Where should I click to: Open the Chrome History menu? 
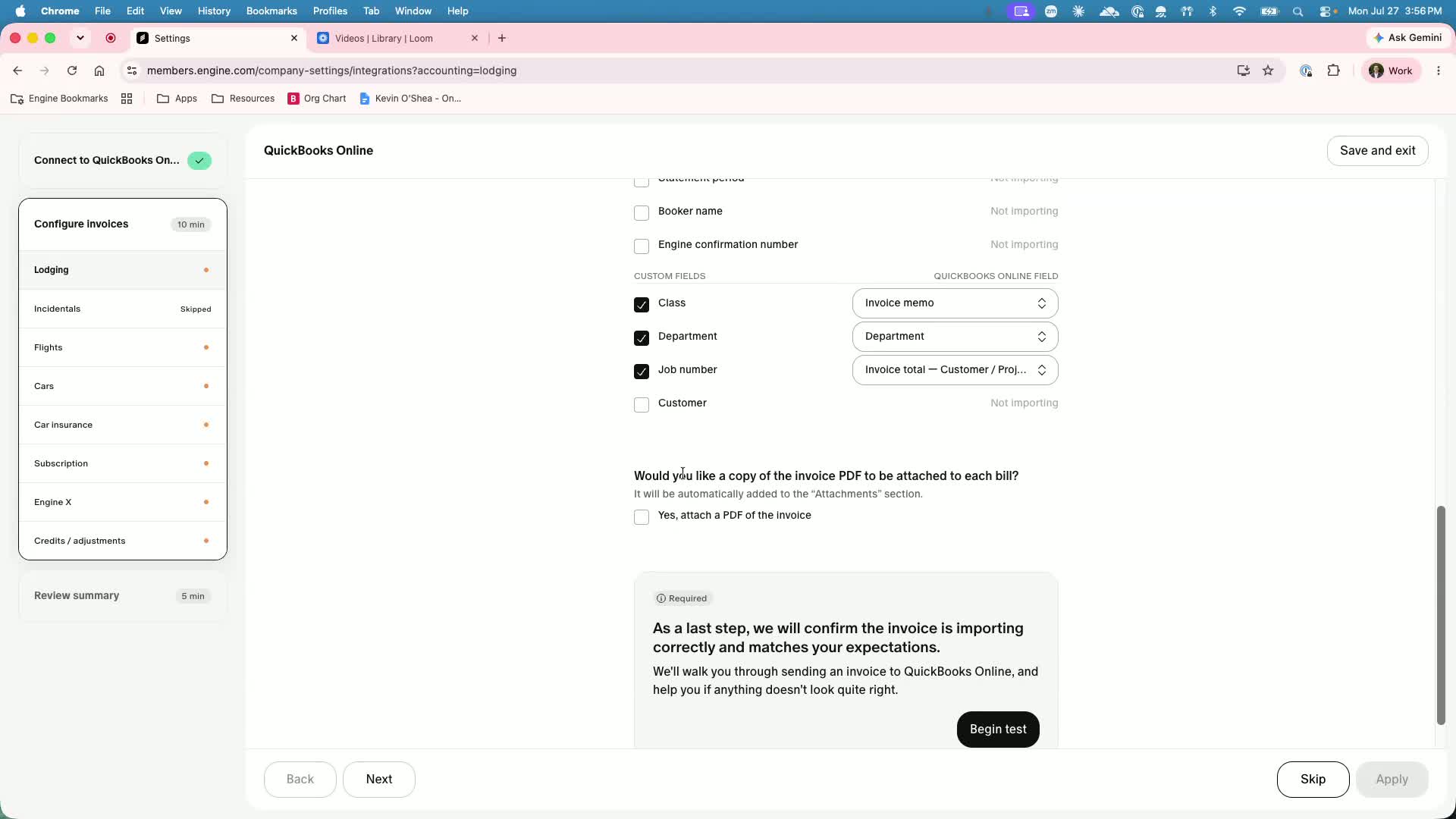pyautogui.click(x=214, y=11)
